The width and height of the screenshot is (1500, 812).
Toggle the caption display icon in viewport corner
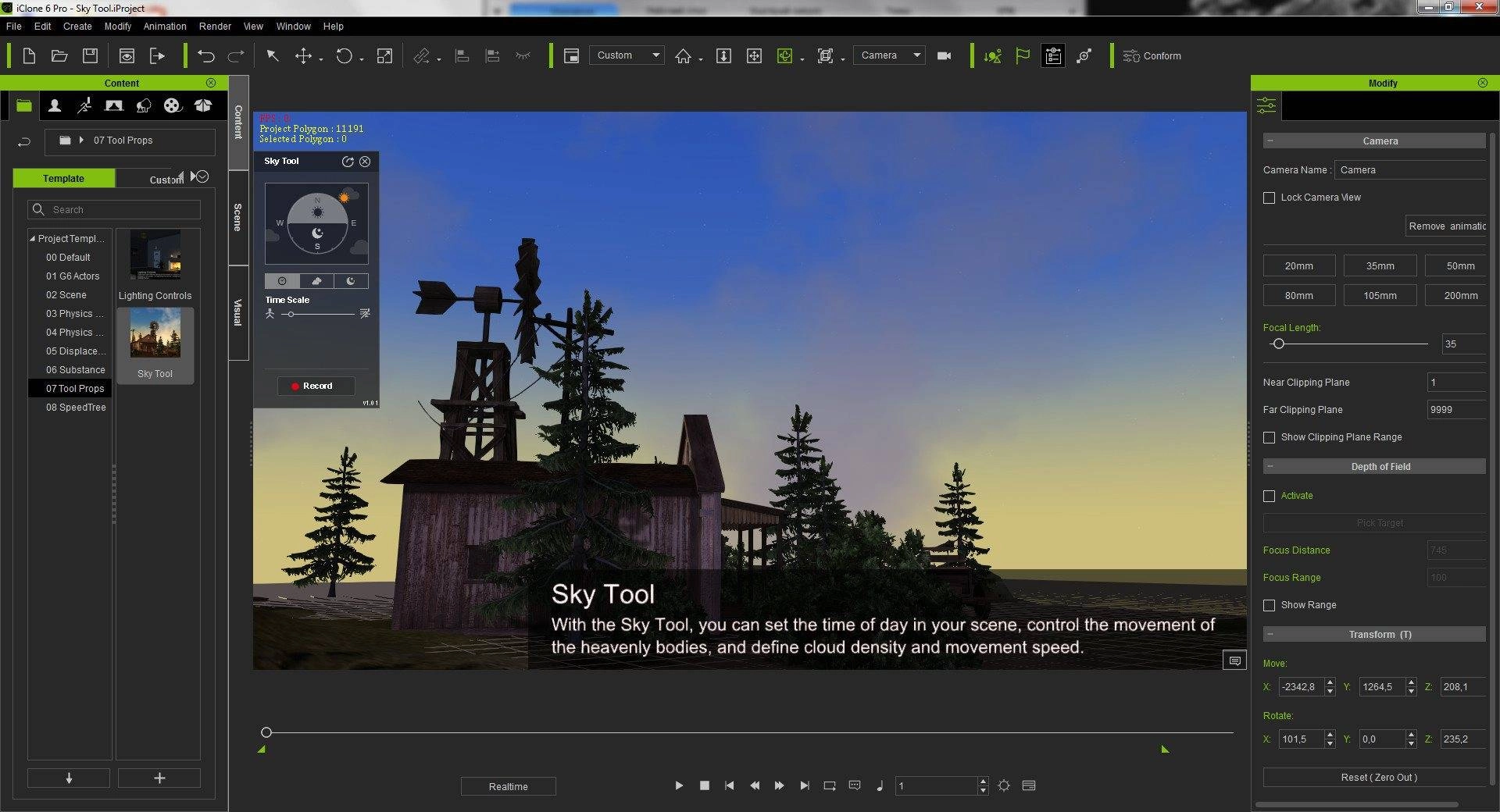click(x=1234, y=661)
